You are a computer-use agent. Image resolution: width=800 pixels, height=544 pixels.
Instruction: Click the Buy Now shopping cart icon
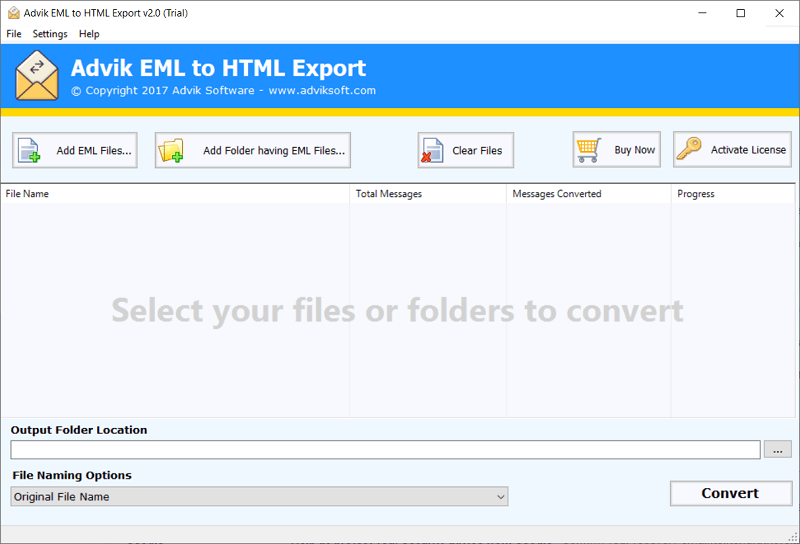(x=589, y=150)
